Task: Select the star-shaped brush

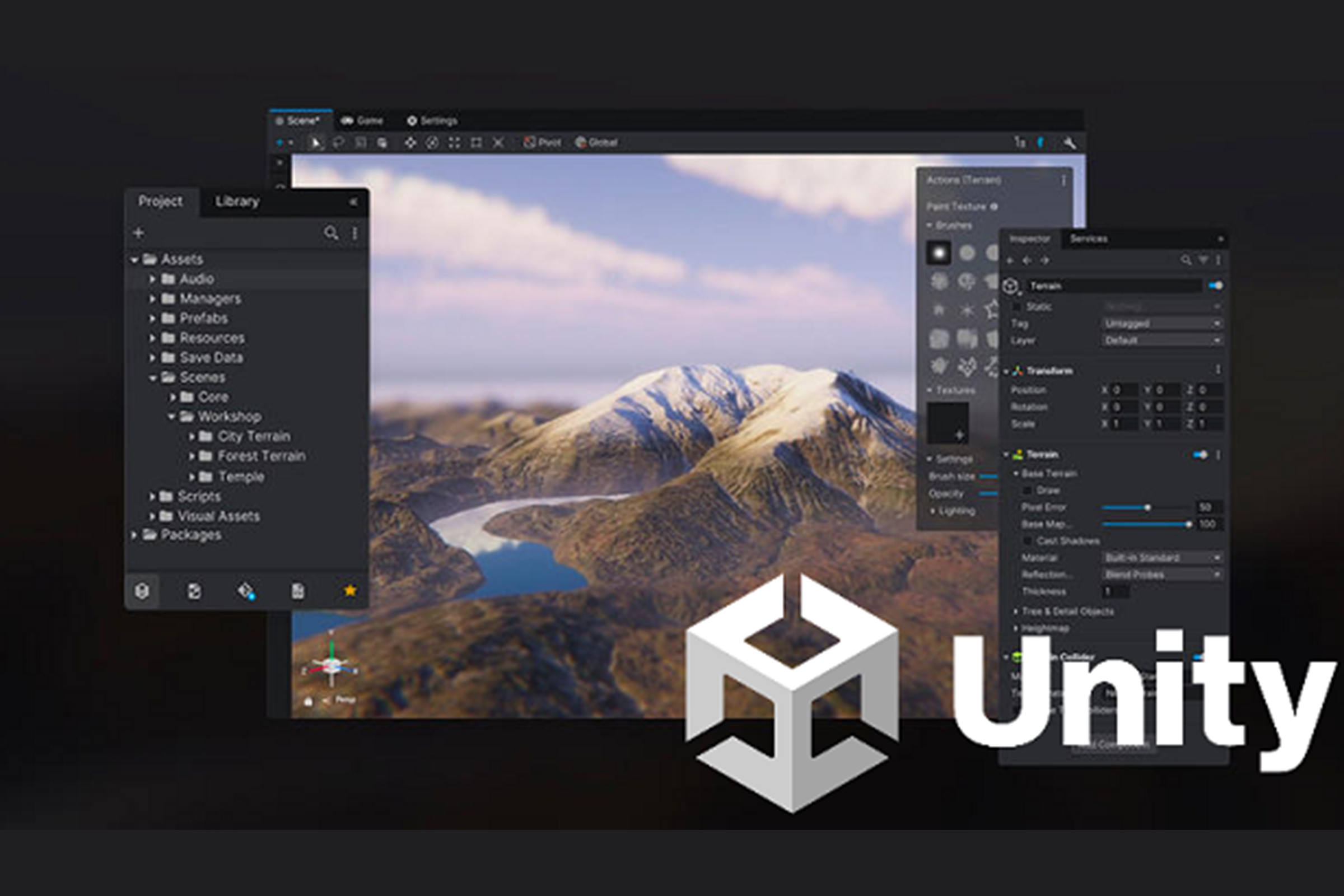Action: tap(992, 310)
